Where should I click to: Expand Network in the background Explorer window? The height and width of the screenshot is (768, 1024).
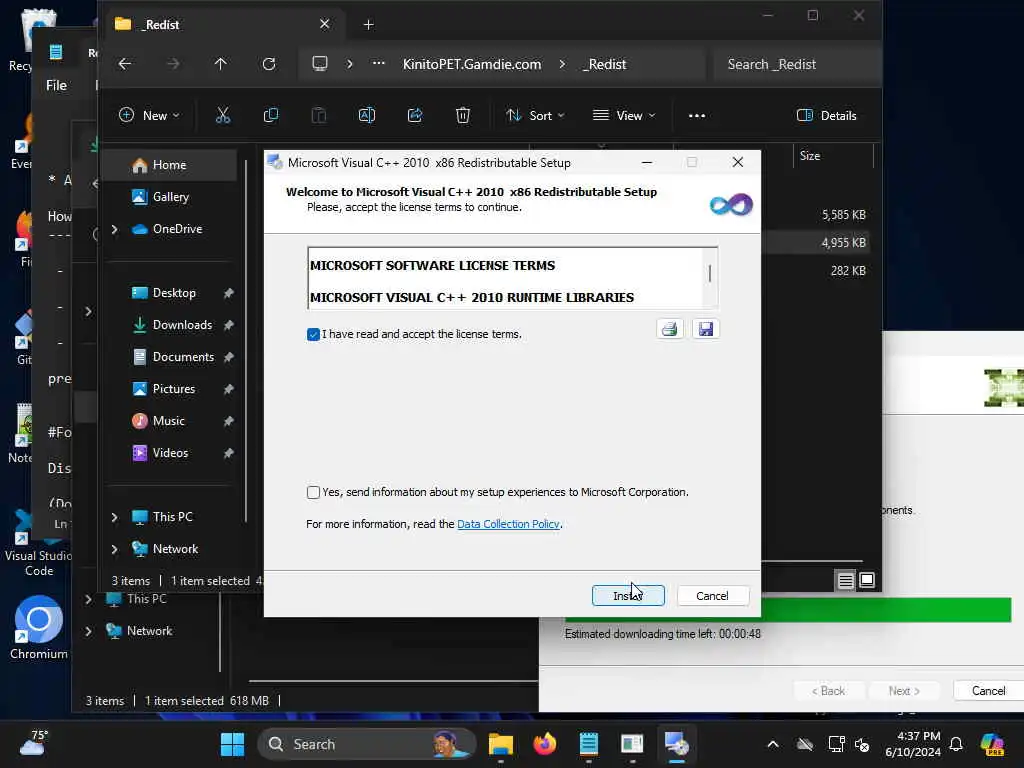coord(89,631)
